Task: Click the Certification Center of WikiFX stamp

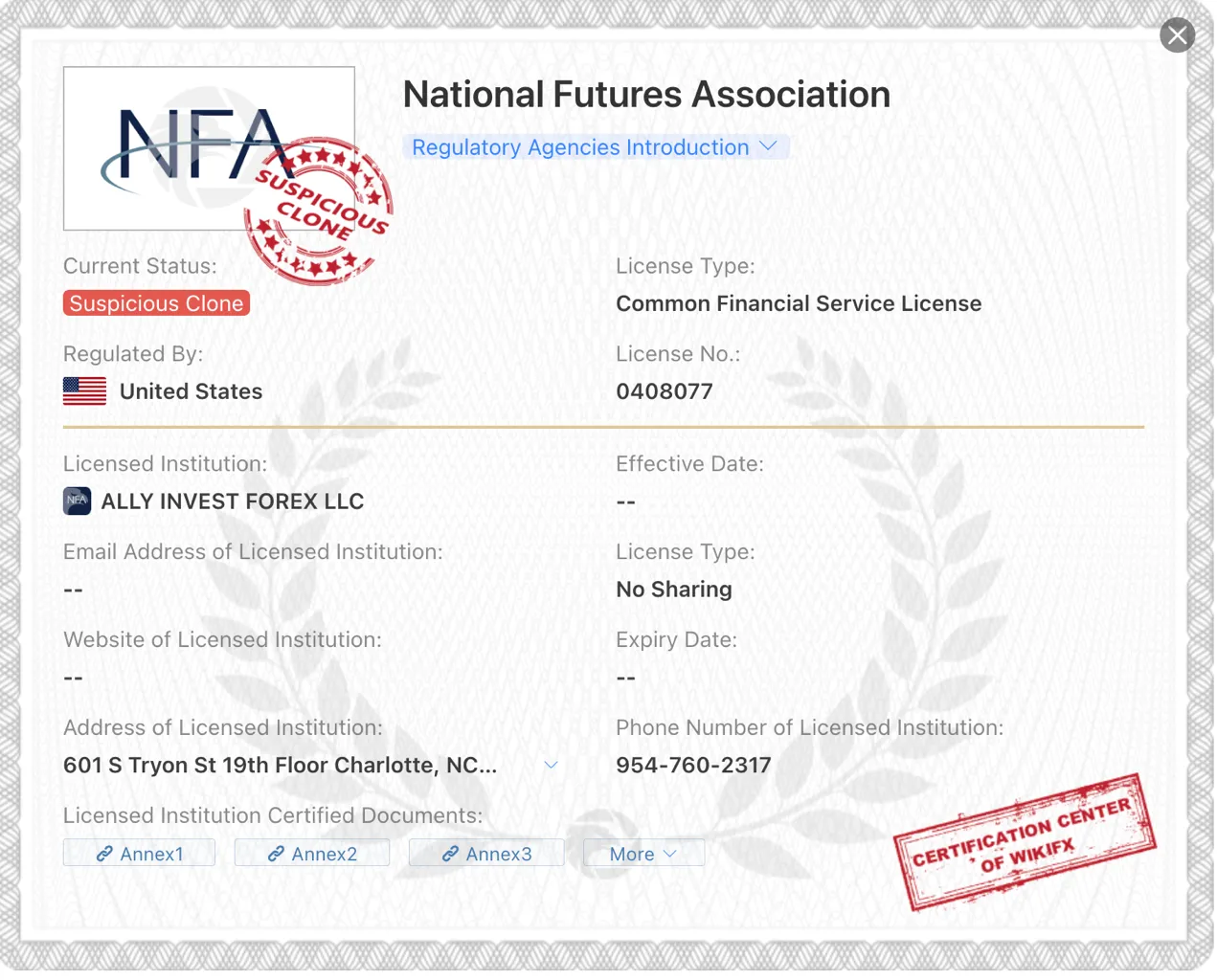Action: [x=1025, y=842]
